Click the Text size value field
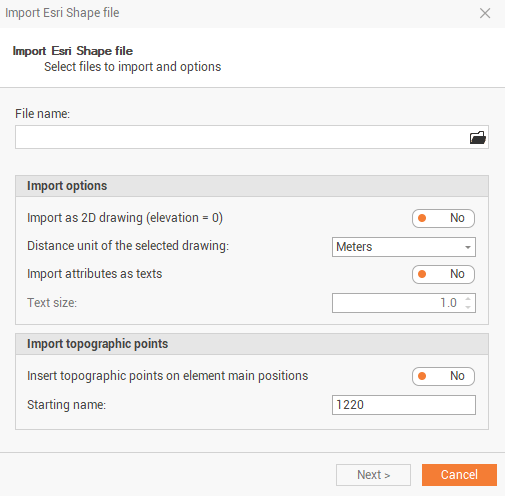The image size is (505, 496). click(397, 303)
